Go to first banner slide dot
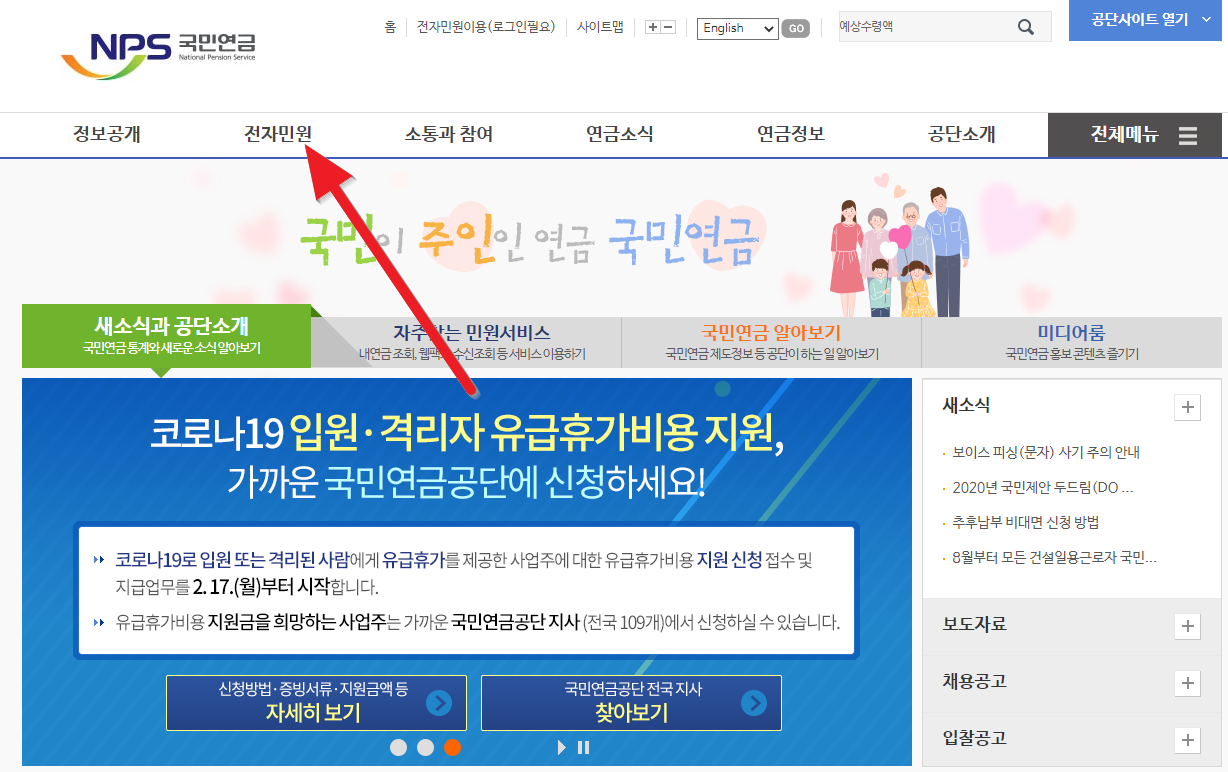 (x=398, y=747)
